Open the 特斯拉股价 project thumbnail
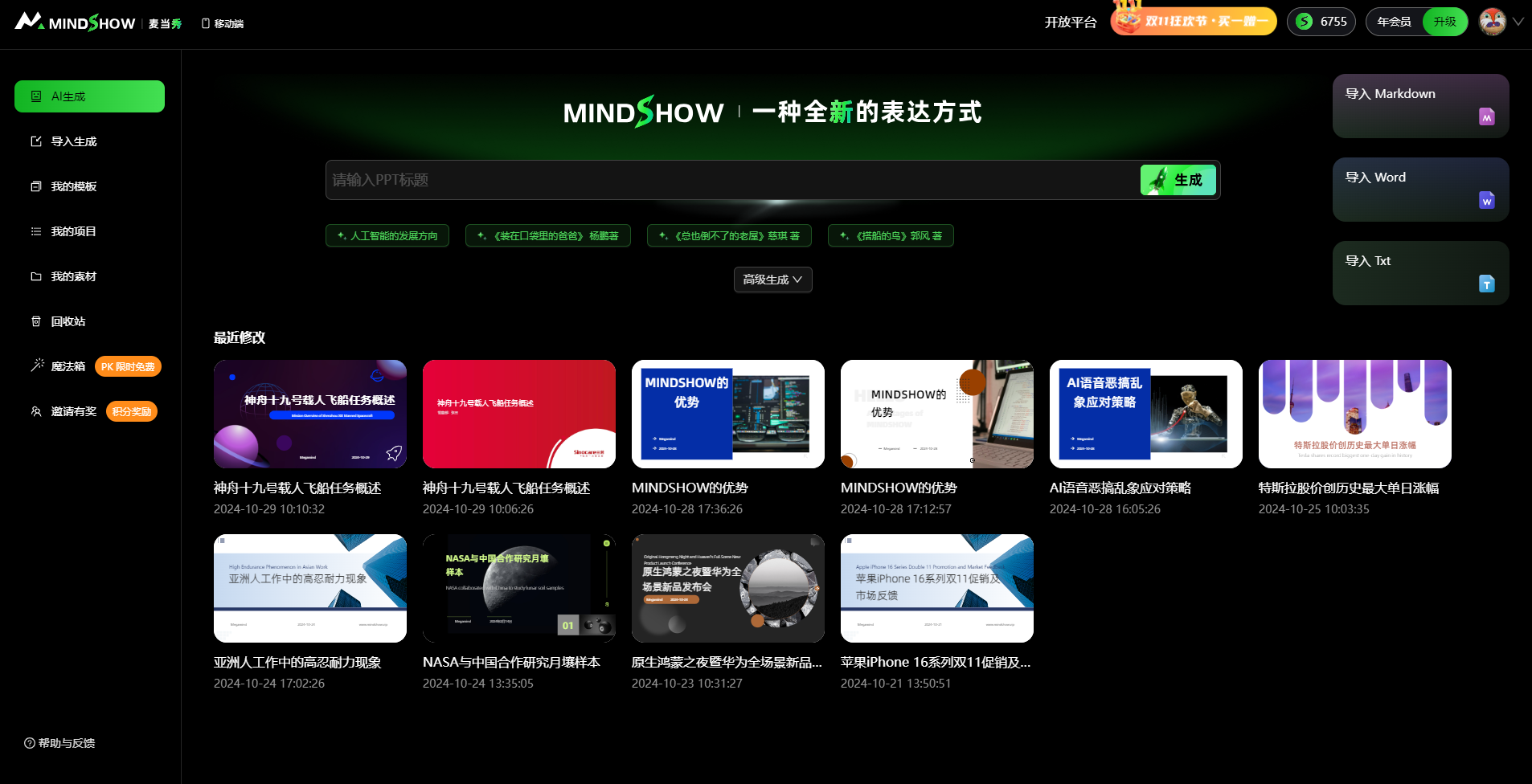This screenshot has height=784, width=1532. pyautogui.click(x=1355, y=414)
